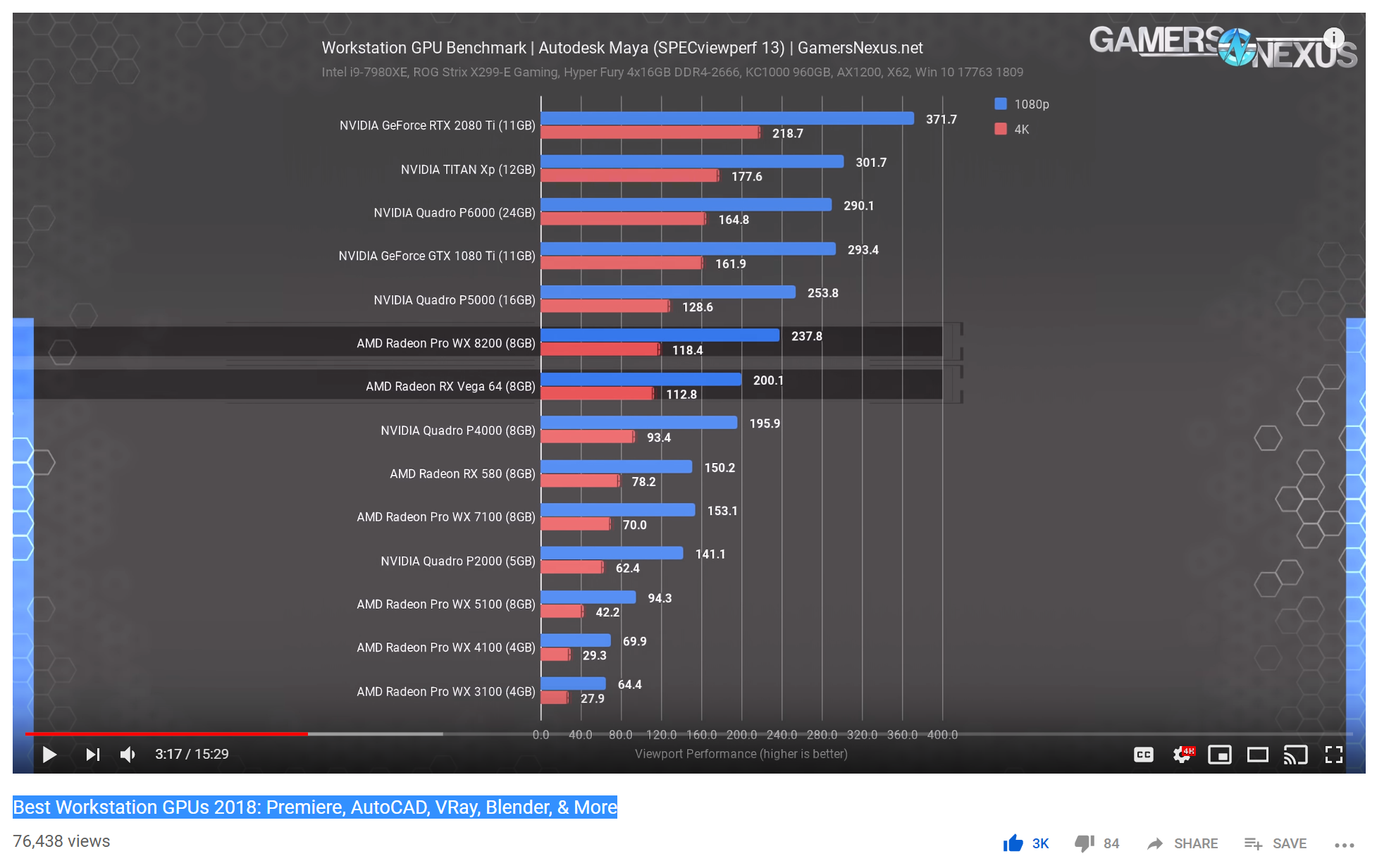Image resolution: width=1377 pixels, height=868 pixels.
Task: Click NVIDIA Quadro P6000 (24GB) label
Action: pyautogui.click(x=455, y=213)
